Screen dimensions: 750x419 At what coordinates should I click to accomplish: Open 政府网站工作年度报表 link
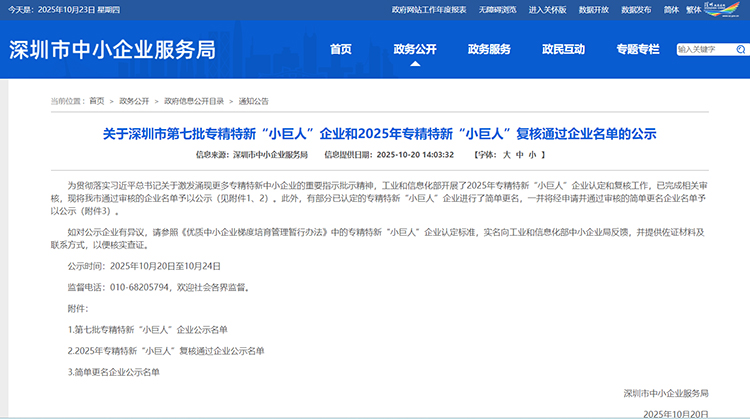[428, 9]
